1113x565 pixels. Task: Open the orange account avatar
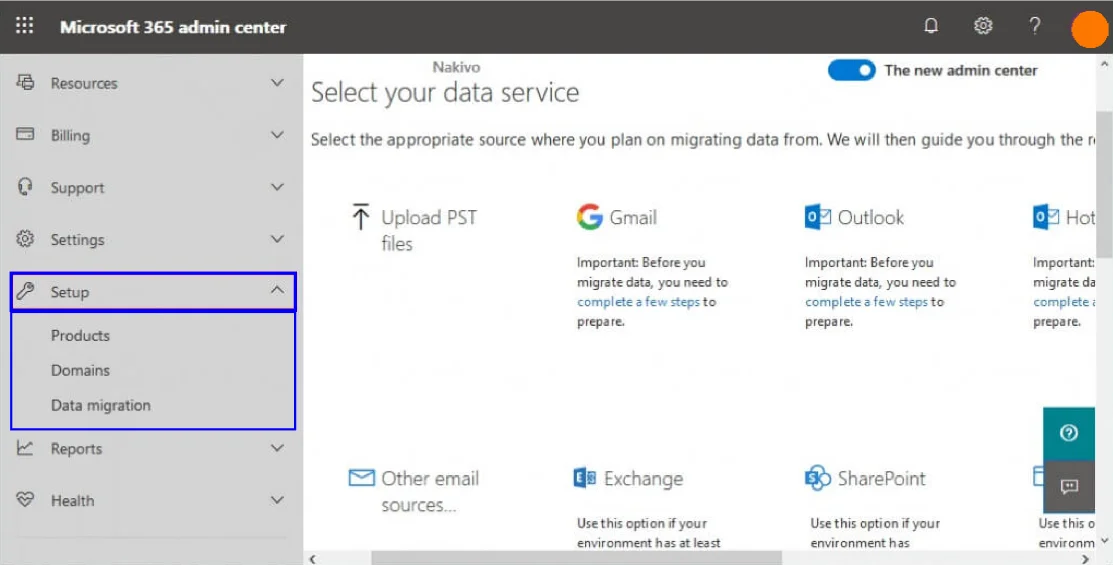point(1090,30)
